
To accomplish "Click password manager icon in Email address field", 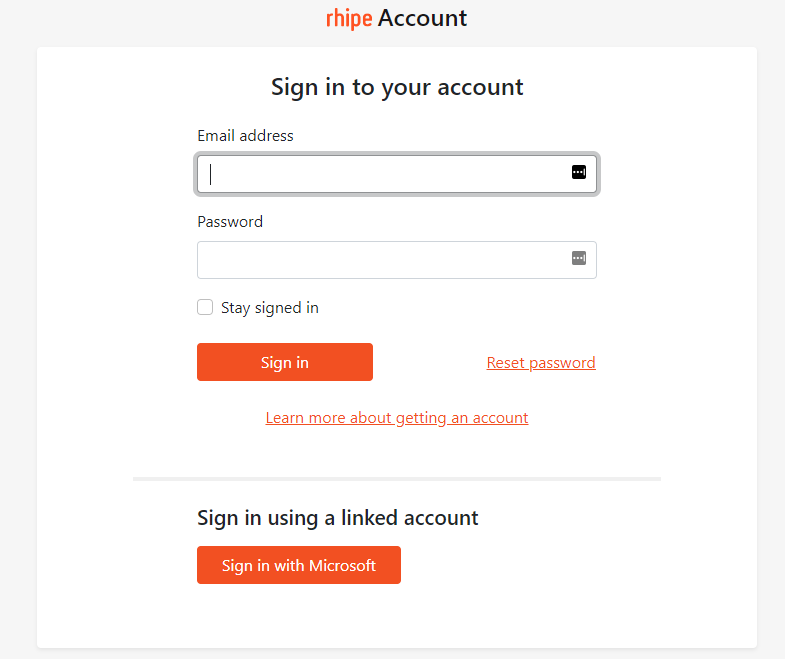I will point(578,172).
